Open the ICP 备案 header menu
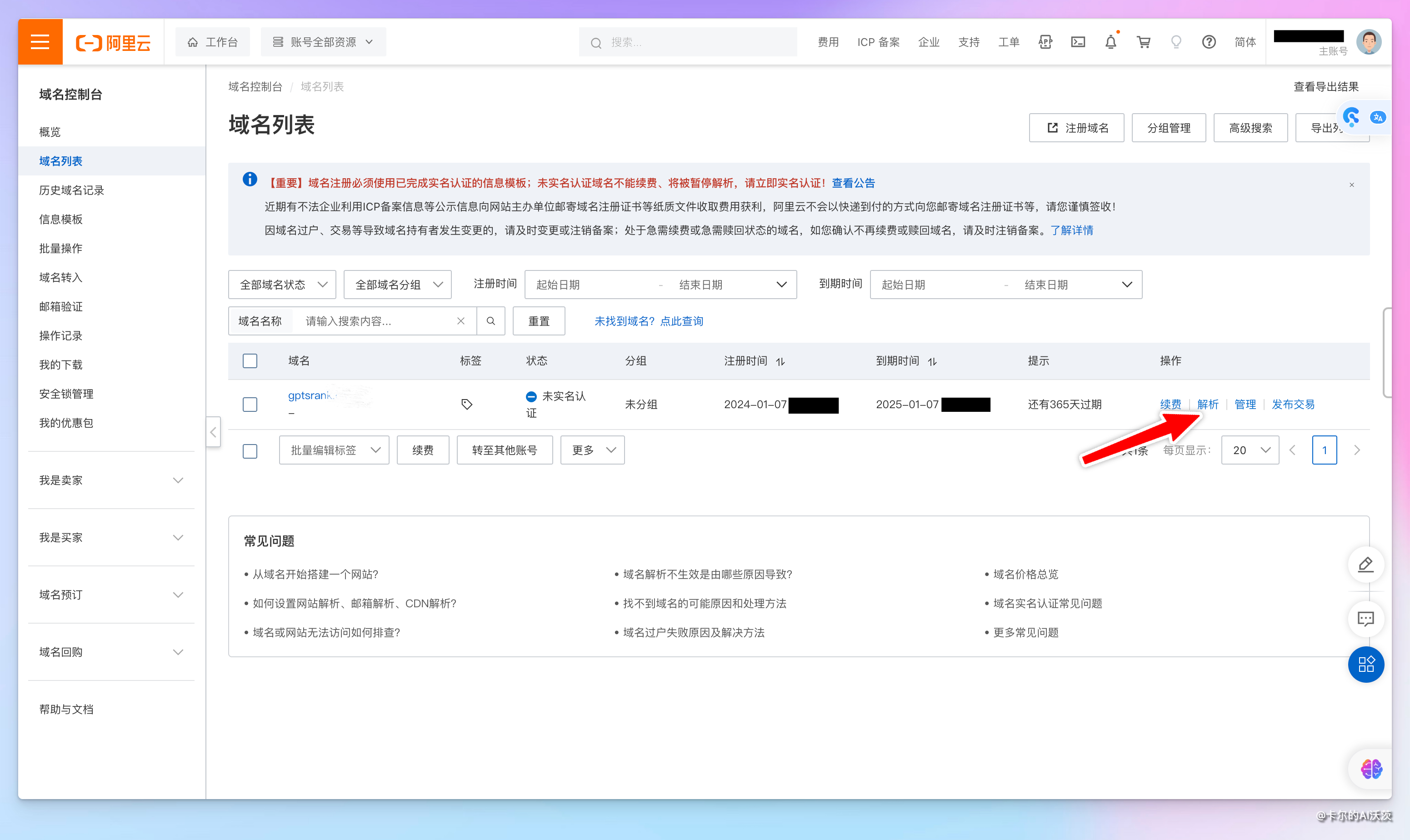 (878, 42)
